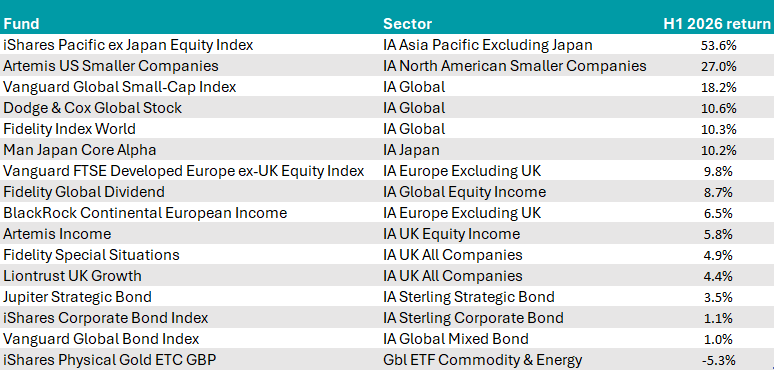
Task: Select BlackRock Continental European Income cell
Action: click(145, 213)
